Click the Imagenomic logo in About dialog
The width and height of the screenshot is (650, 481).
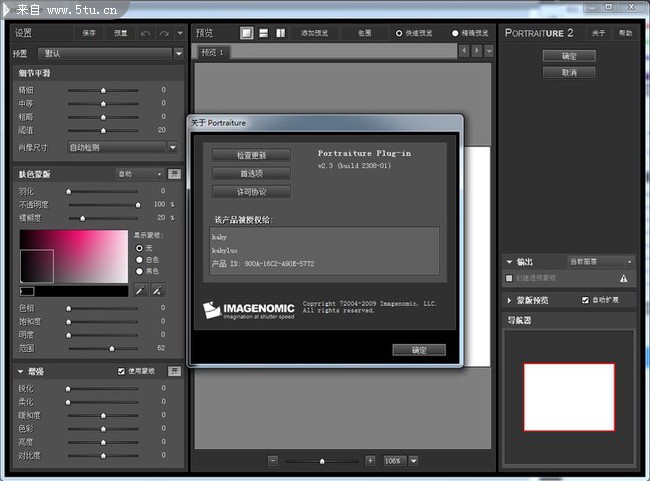tap(249, 310)
